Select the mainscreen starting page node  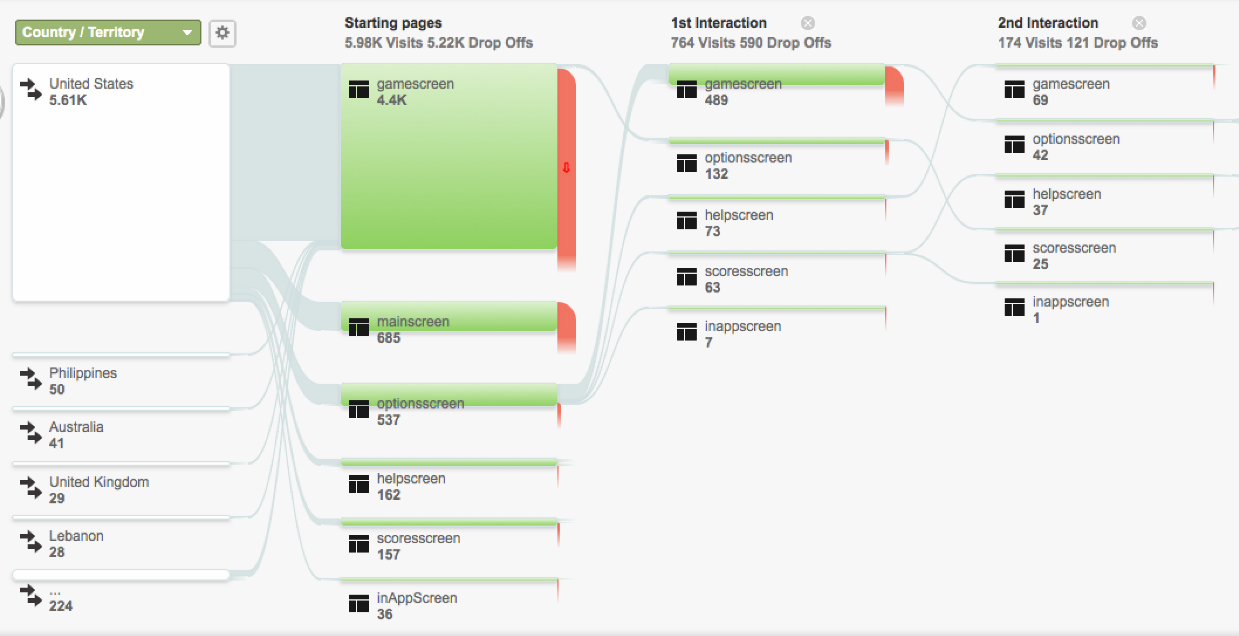pos(449,317)
